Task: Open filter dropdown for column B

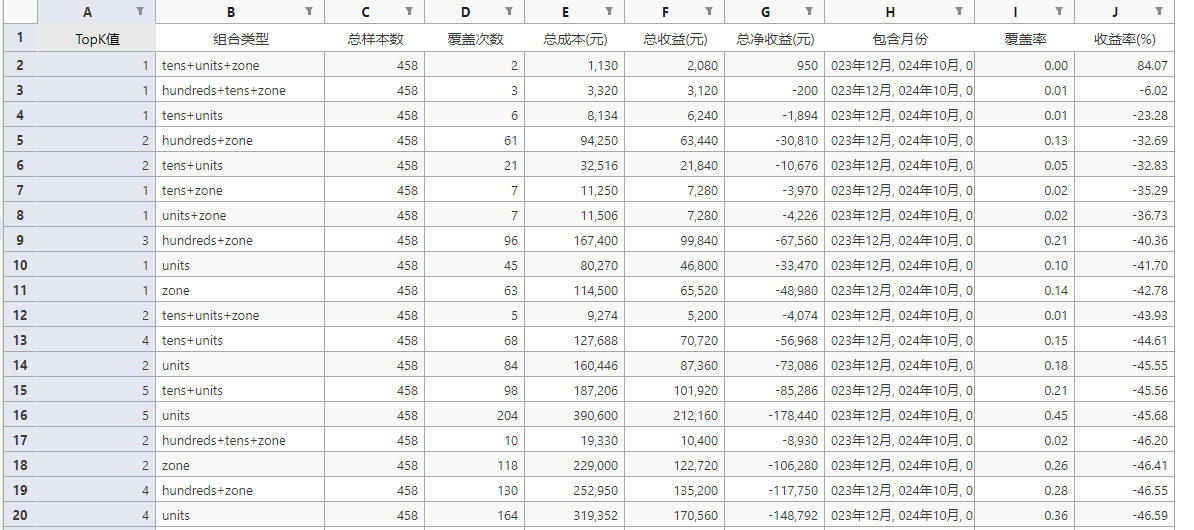Action: point(309,11)
